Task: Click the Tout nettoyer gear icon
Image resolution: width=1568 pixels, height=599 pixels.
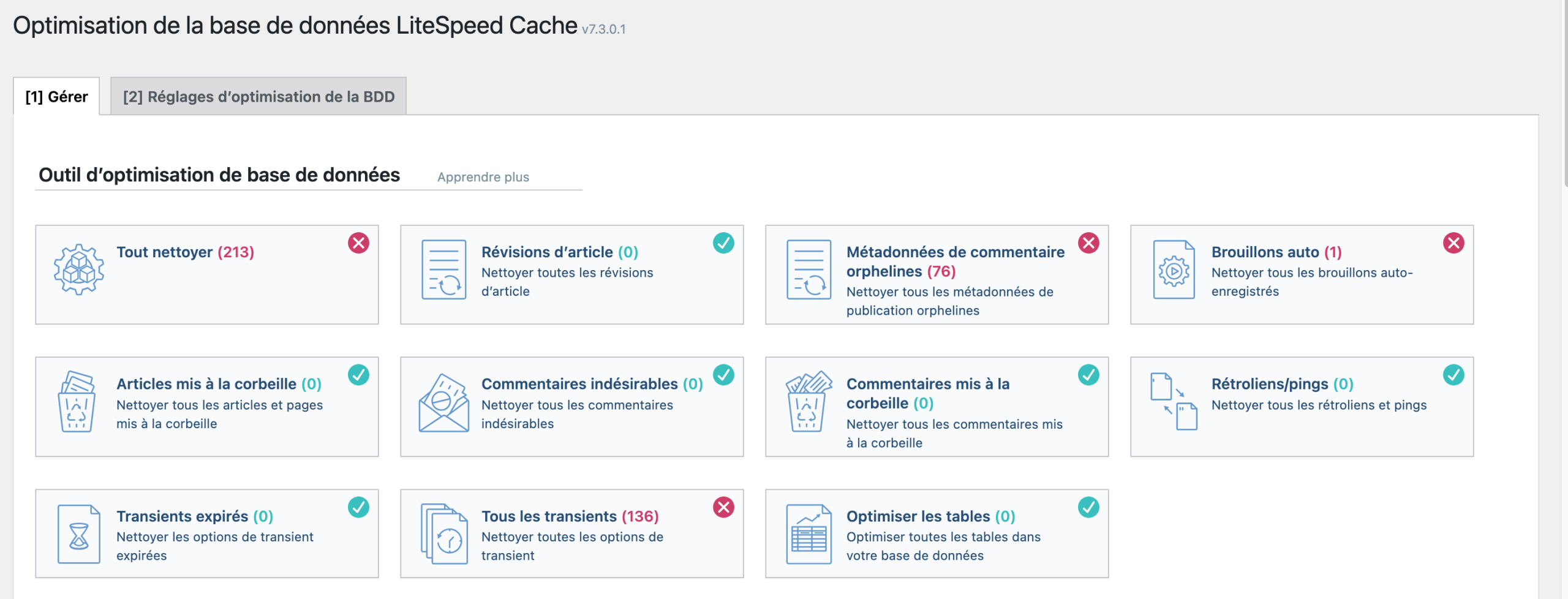Action: (78, 269)
